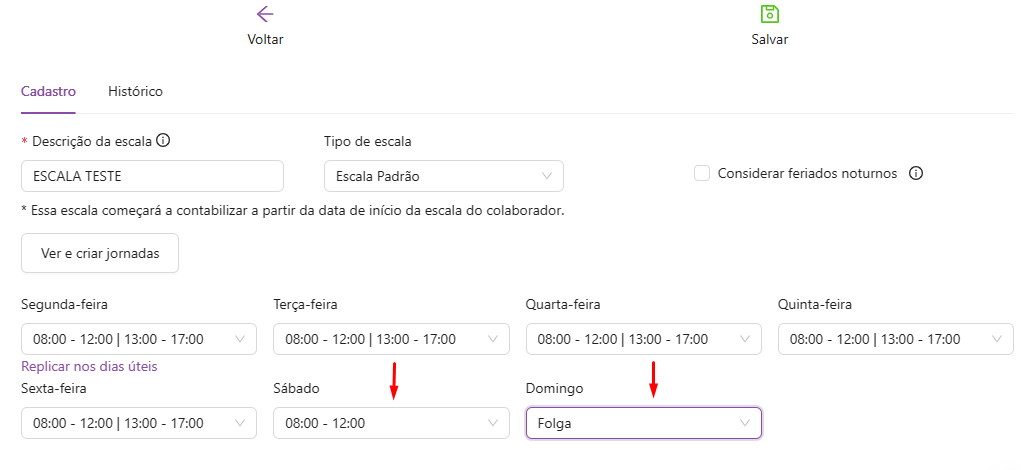This screenshot has height=470, width=1021.
Task: Enable Considerar feriados noturnos checkbox
Action: click(x=701, y=173)
